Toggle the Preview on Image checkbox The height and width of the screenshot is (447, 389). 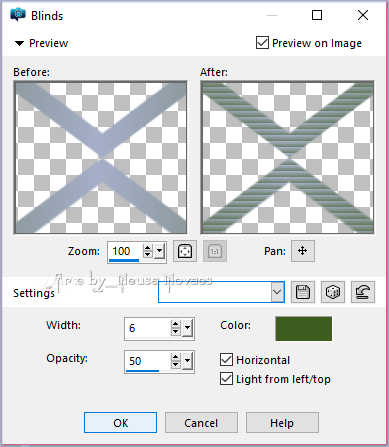[262, 43]
